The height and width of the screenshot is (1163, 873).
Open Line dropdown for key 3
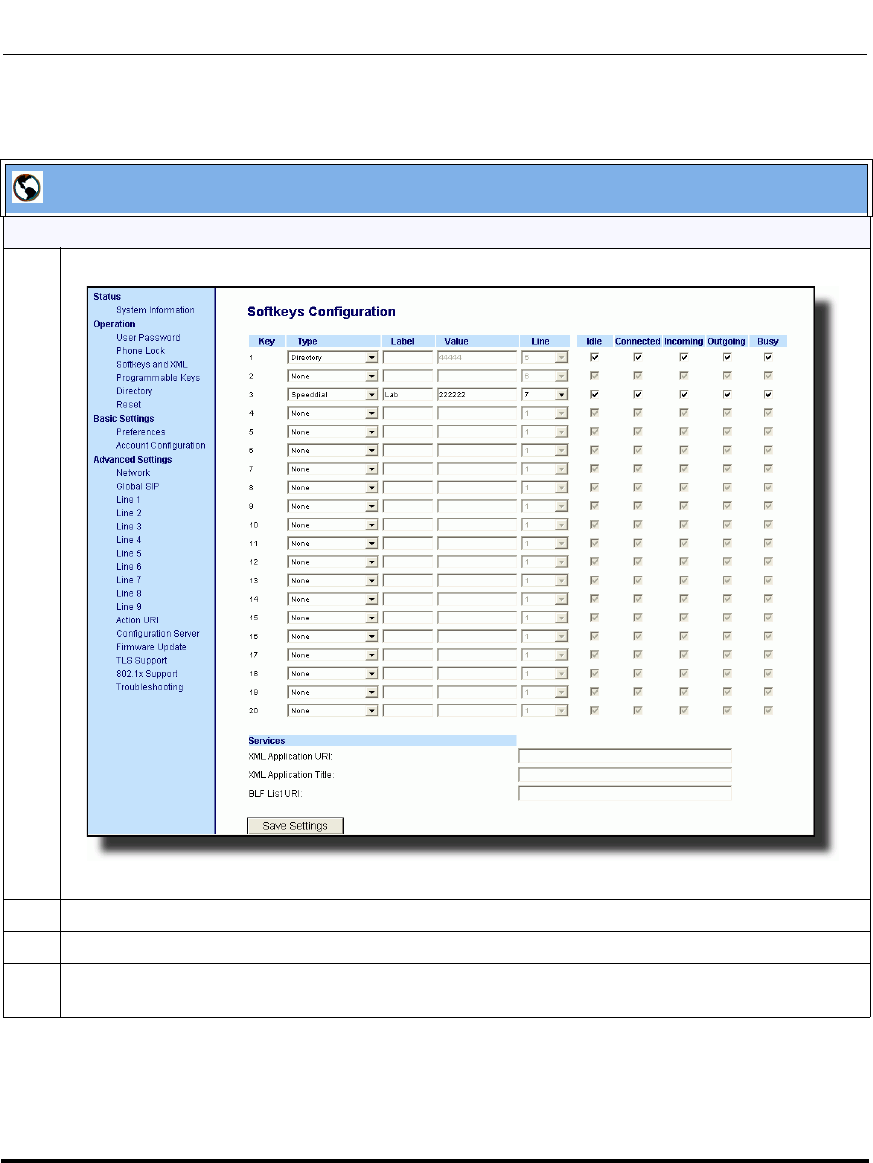coord(544,395)
